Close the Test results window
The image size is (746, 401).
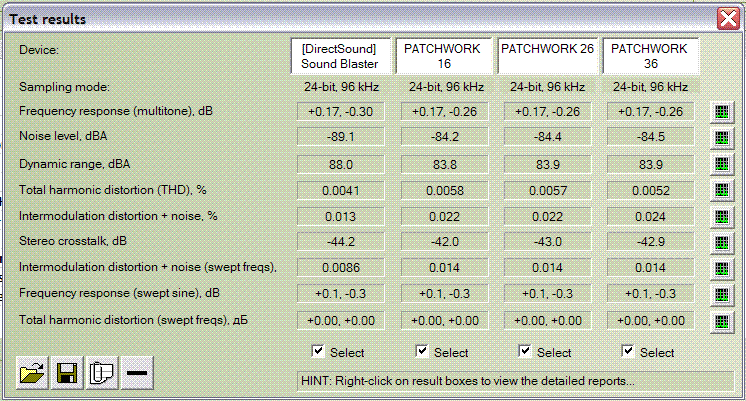728,19
